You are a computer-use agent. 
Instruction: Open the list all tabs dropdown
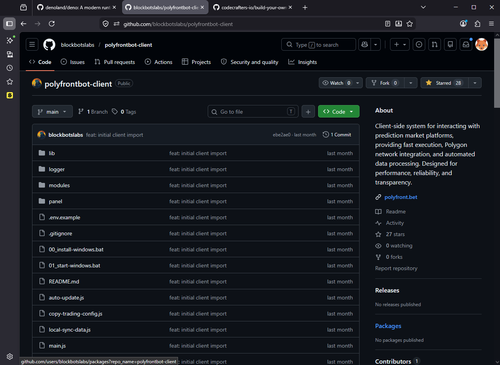423,7
